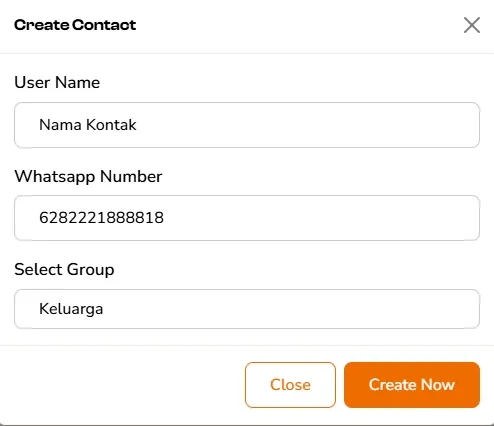Viewport: 494px width, 426px height.
Task: Expand the group combo box showing Keluarga
Action: (x=247, y=309)
